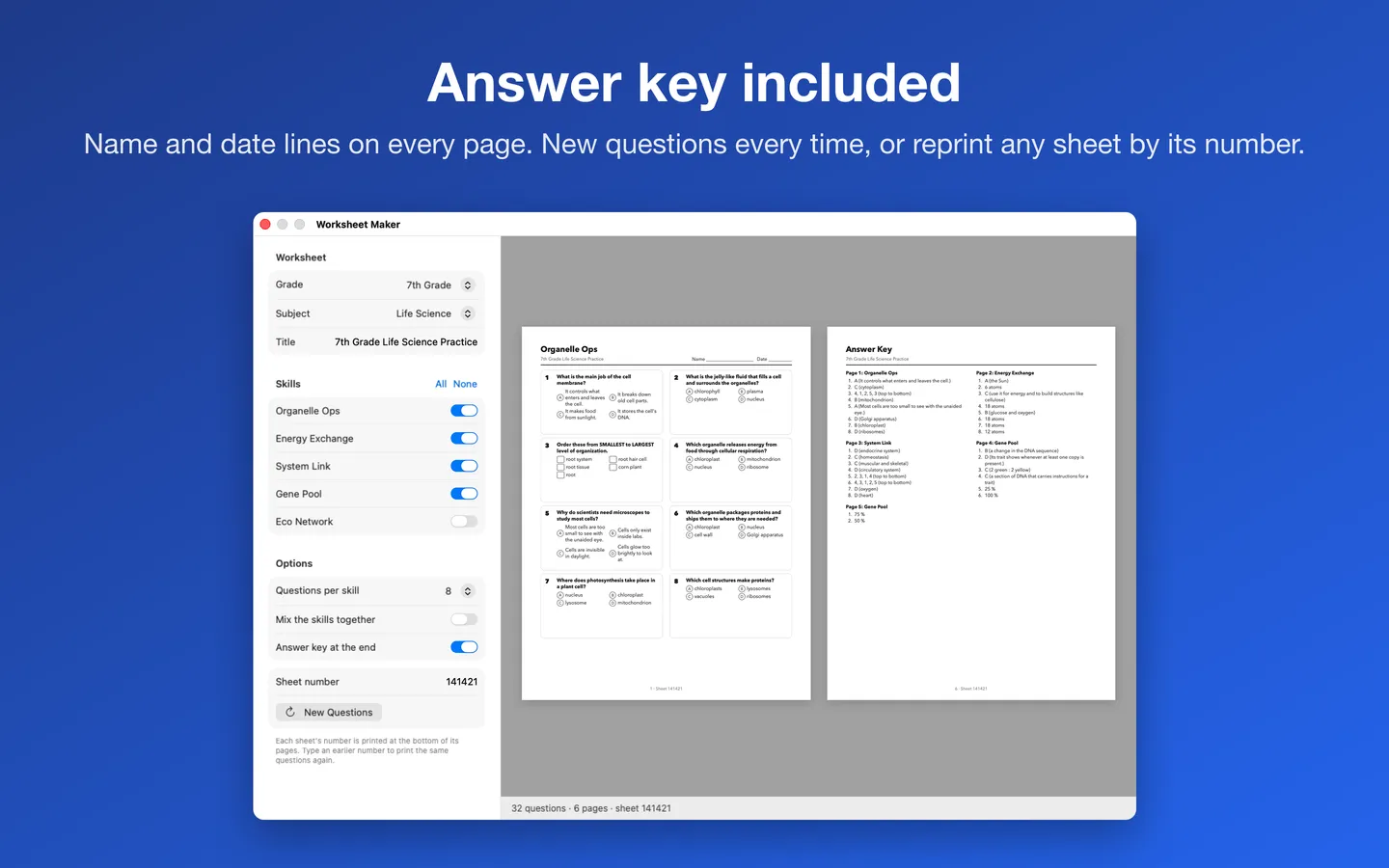
Task: Toggle the System Link skill switch
Action: tap(464, 466)
